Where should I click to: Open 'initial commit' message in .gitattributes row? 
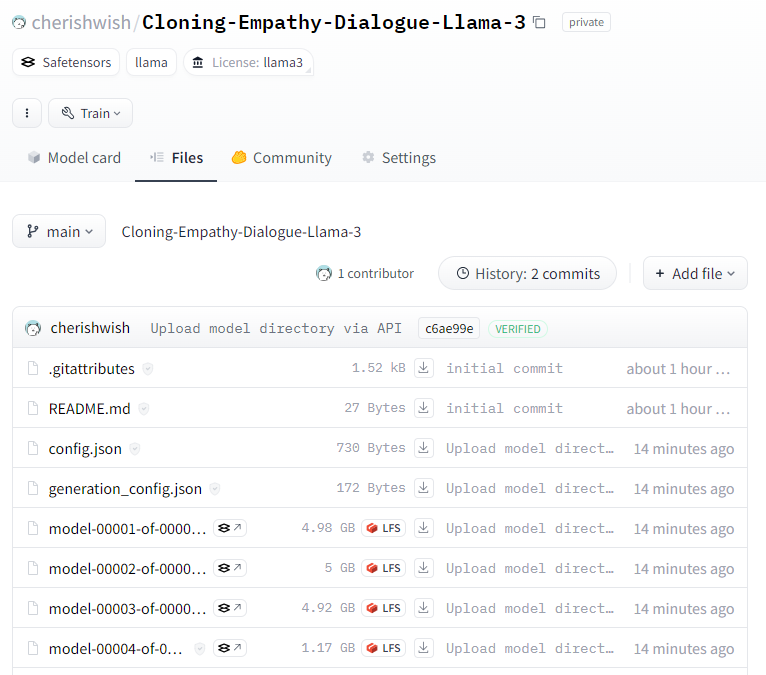coord(504,368)
